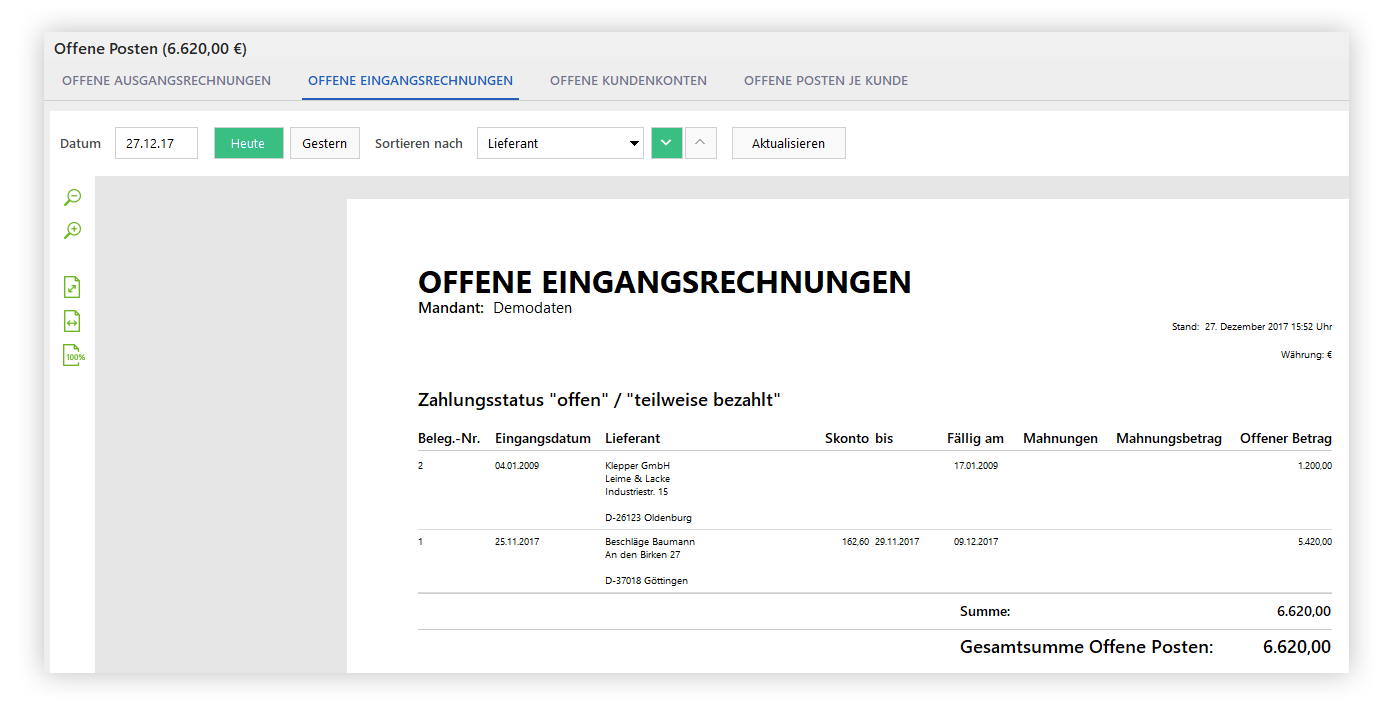
Task: Go to Offene Posten je Kunde tab
Action: 826,81
